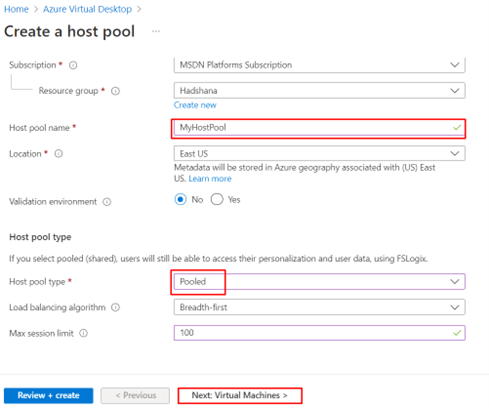Click Next: Virtual Machines button
Viewport: 489px width, 408px height.
click(240, 396)
